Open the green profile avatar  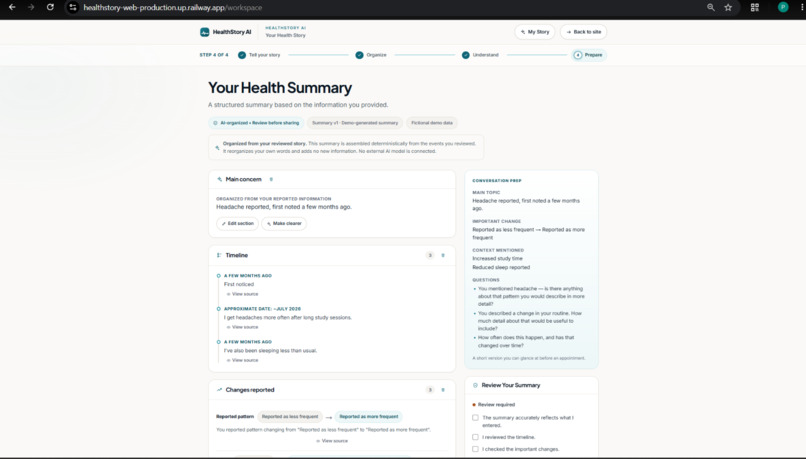pos(783,7)
